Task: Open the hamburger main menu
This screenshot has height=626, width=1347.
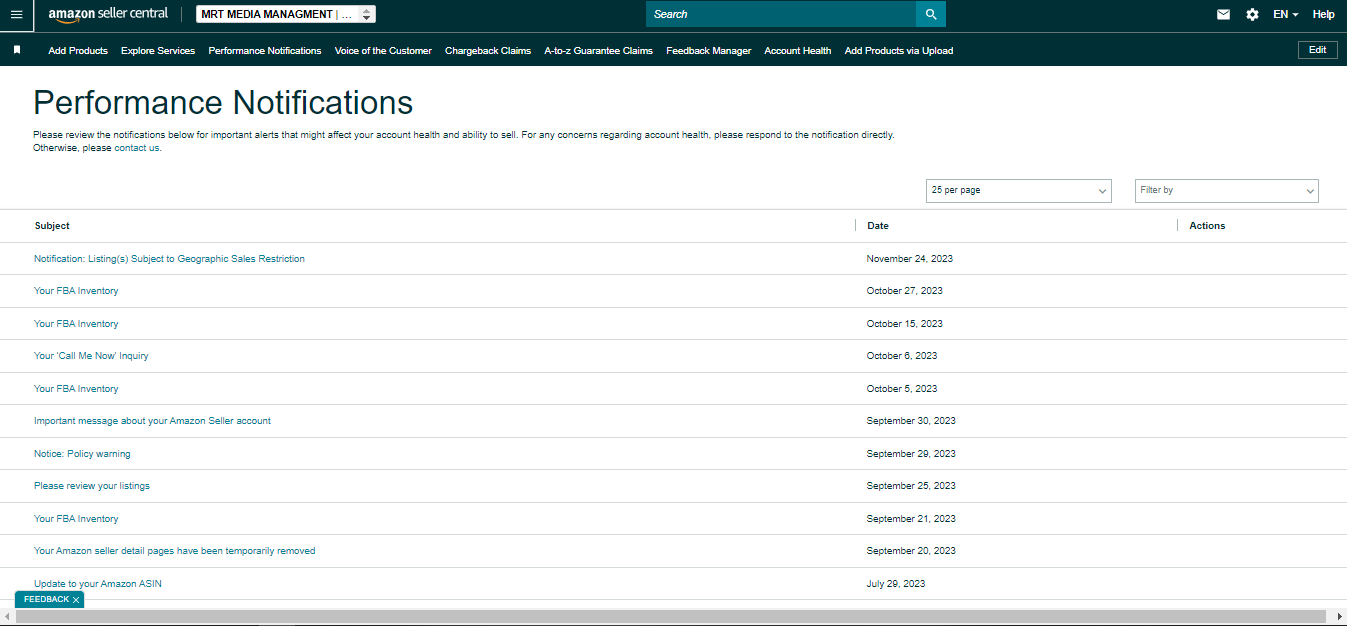Action: 16,14
